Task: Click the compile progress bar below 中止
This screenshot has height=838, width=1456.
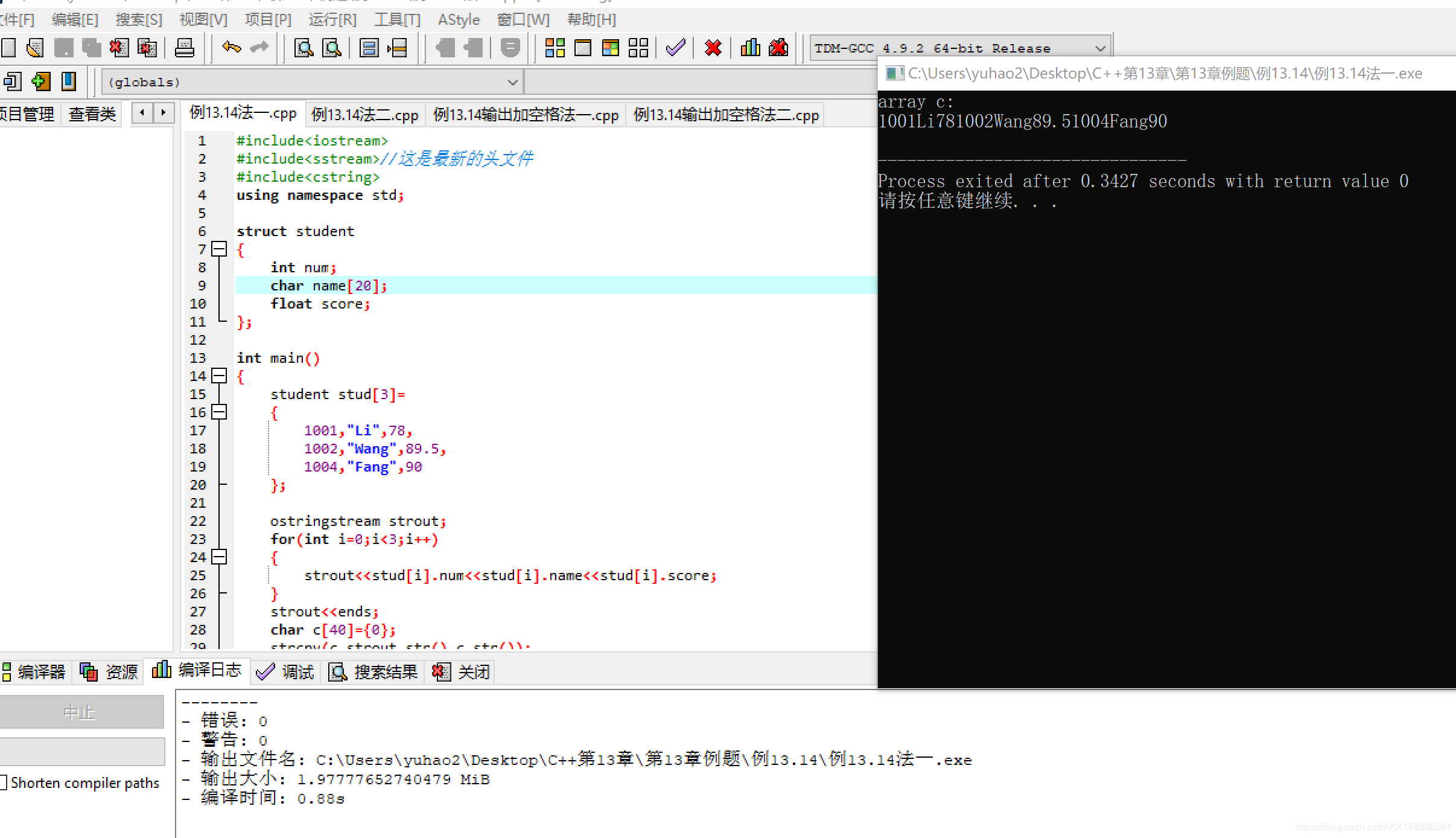Action: [81, 752]
